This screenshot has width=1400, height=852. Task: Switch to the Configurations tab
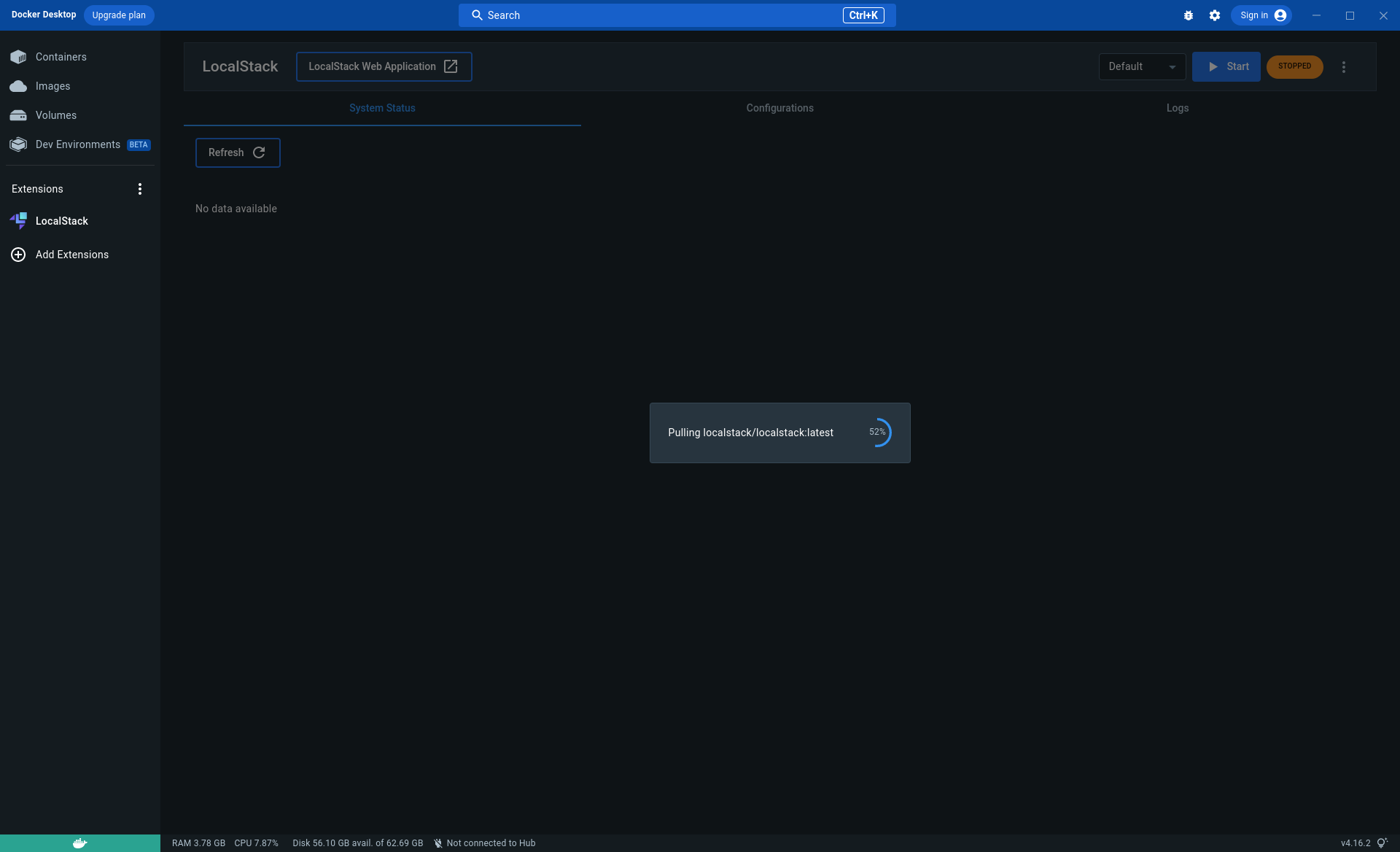click(779, 108)
